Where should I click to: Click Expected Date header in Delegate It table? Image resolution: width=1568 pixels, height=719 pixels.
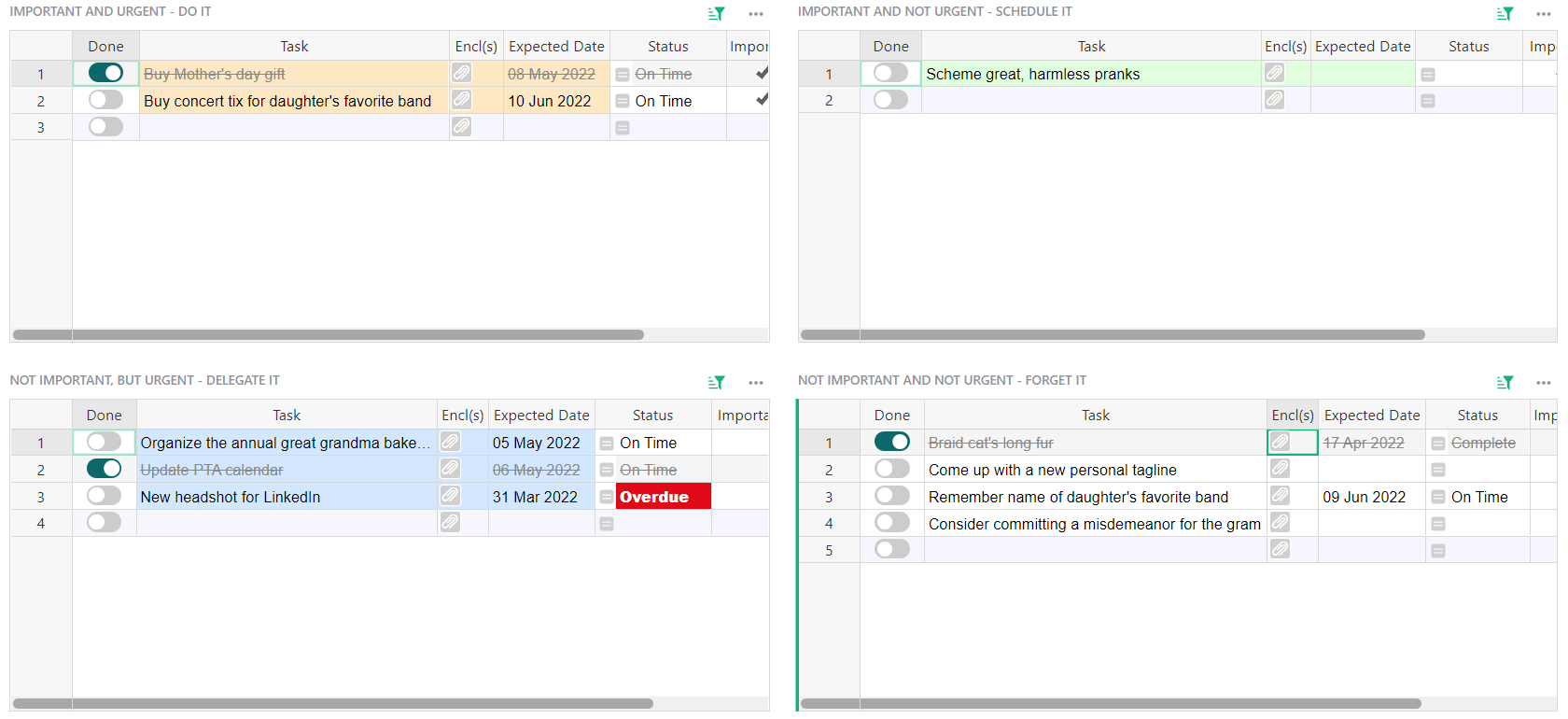pyautogui.click(x=541, y=415)
